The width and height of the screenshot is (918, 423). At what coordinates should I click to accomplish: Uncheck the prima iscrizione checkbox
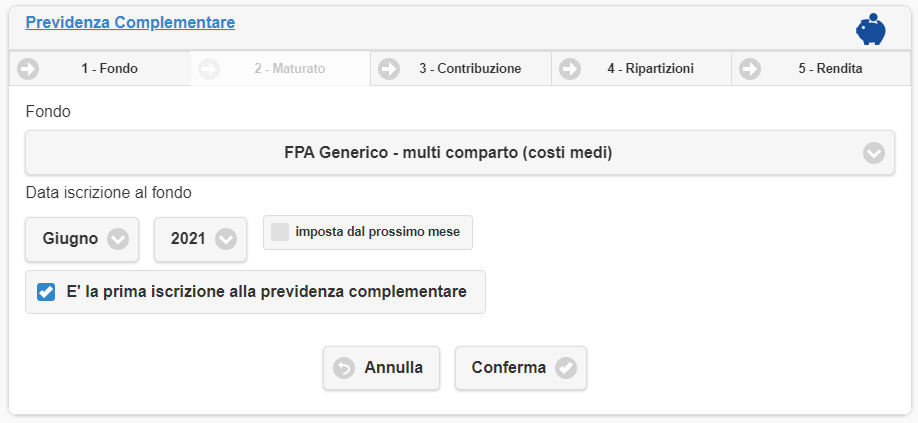(x=46, y=292)
